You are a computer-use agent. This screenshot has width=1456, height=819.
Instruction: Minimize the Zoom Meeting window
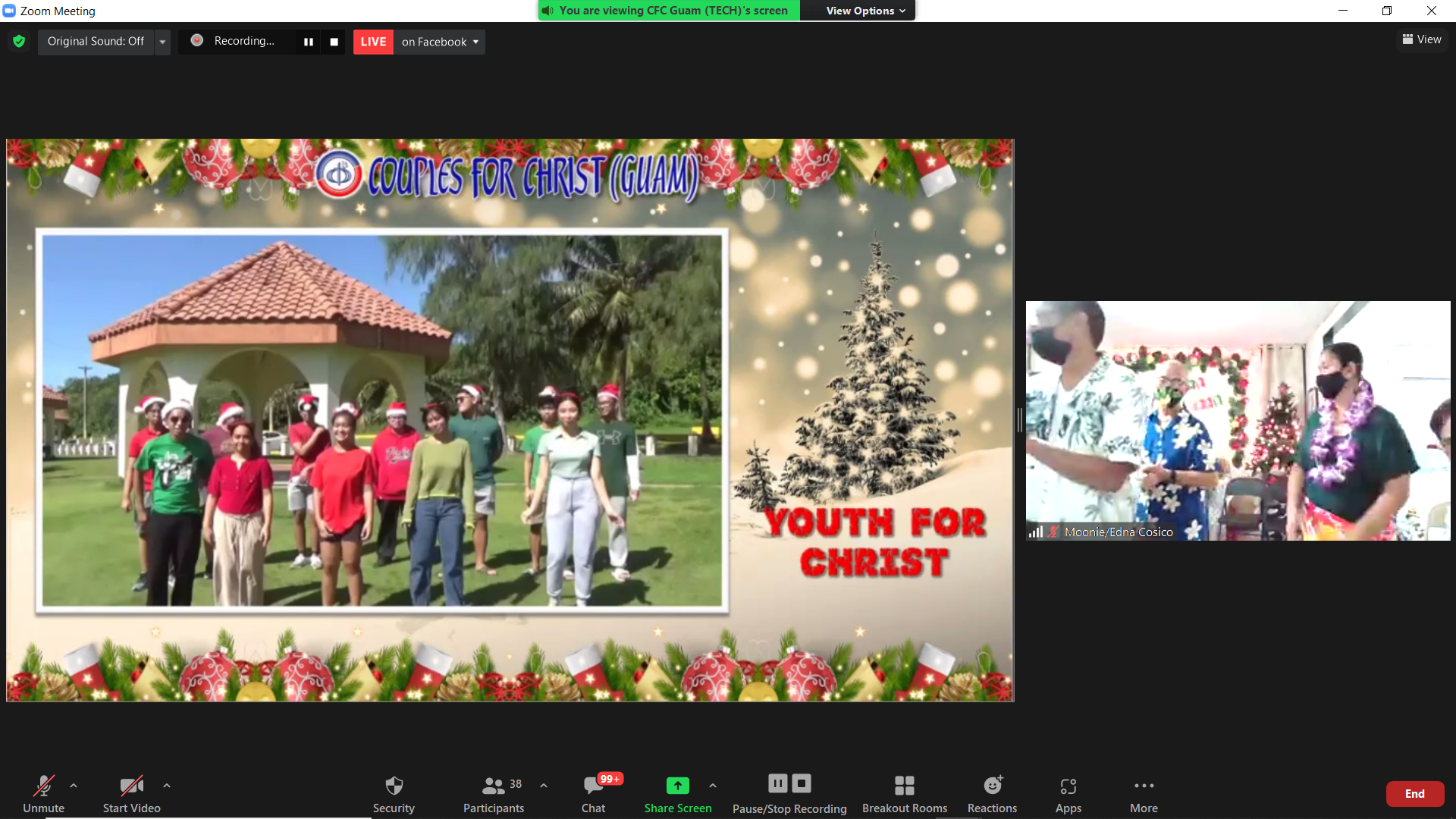[x=1343, y=11]
